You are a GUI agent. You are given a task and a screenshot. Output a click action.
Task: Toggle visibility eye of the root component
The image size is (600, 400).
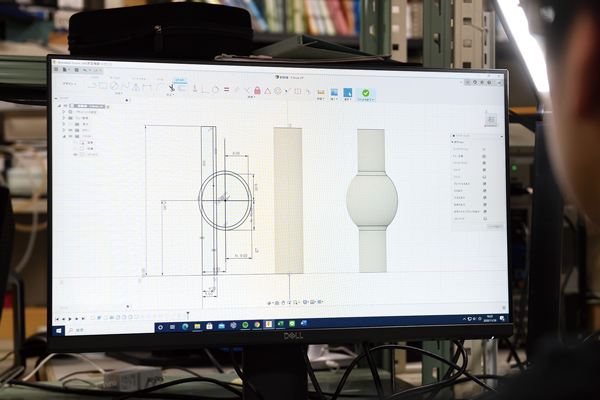point(65,106)
